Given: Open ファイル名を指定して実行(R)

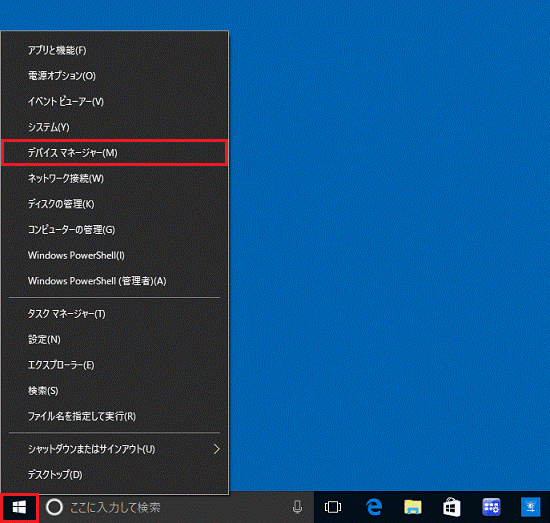Looking at the screenshot, I should tap(115, 416).
